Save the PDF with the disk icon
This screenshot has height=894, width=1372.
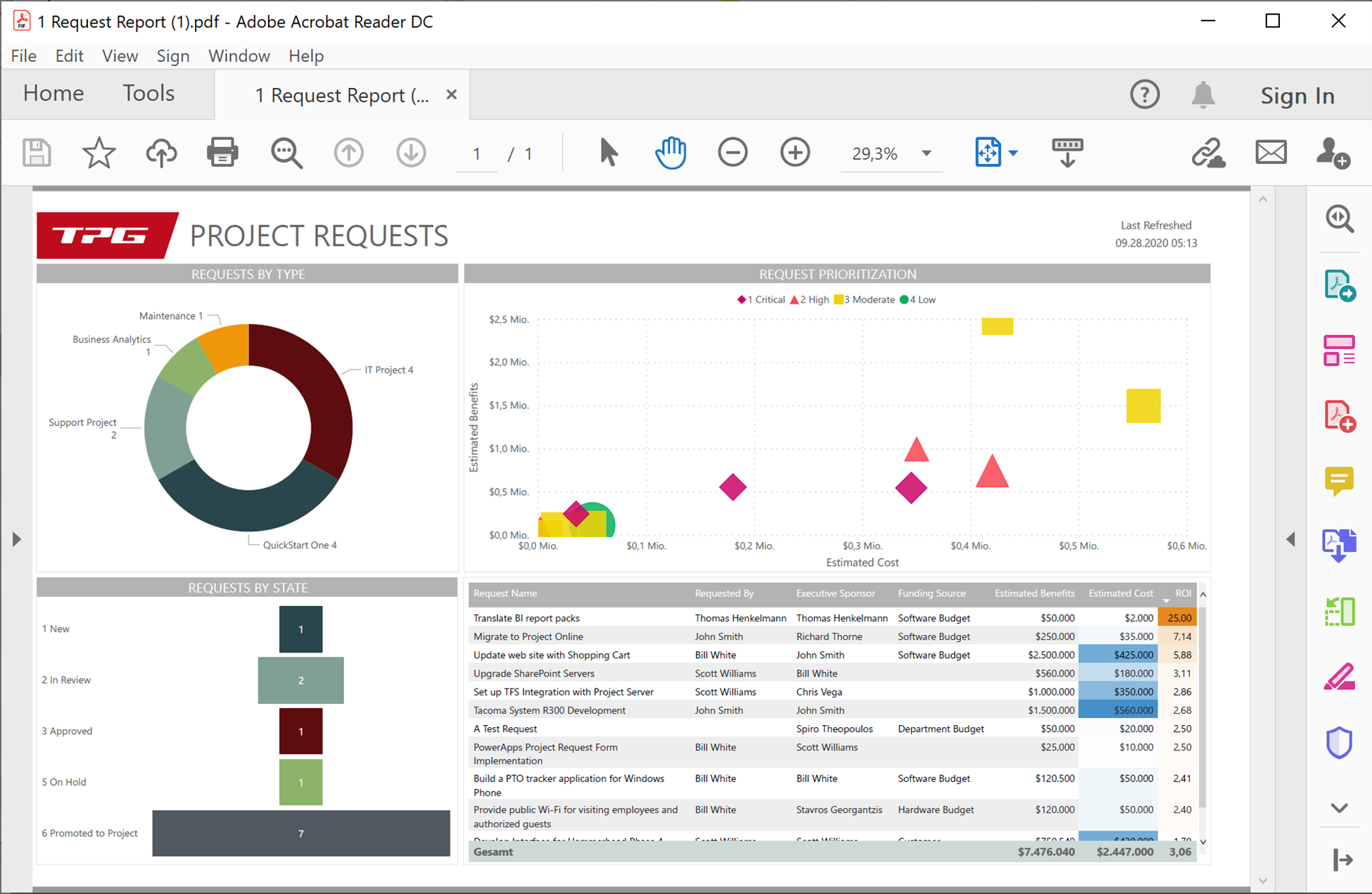[x=37, y=153]
